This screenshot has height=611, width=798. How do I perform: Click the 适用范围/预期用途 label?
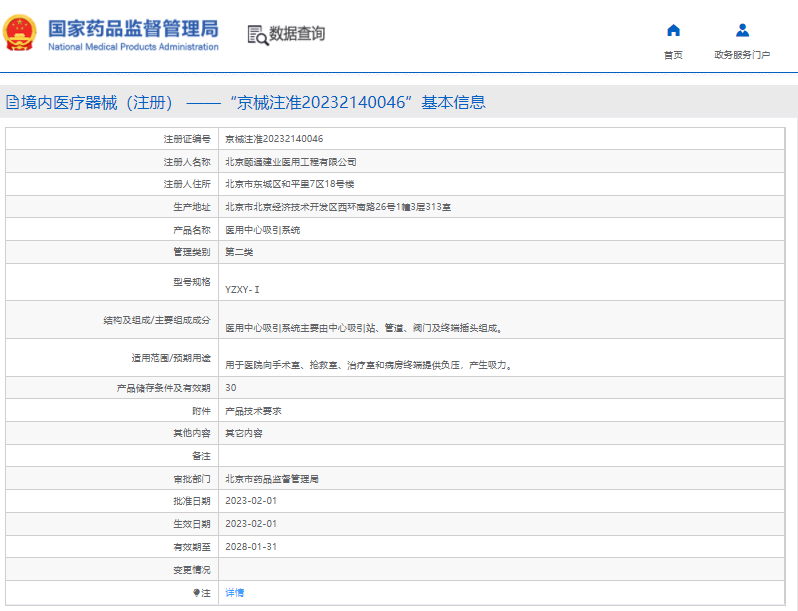pyautogui.click(x=171, y=358)
